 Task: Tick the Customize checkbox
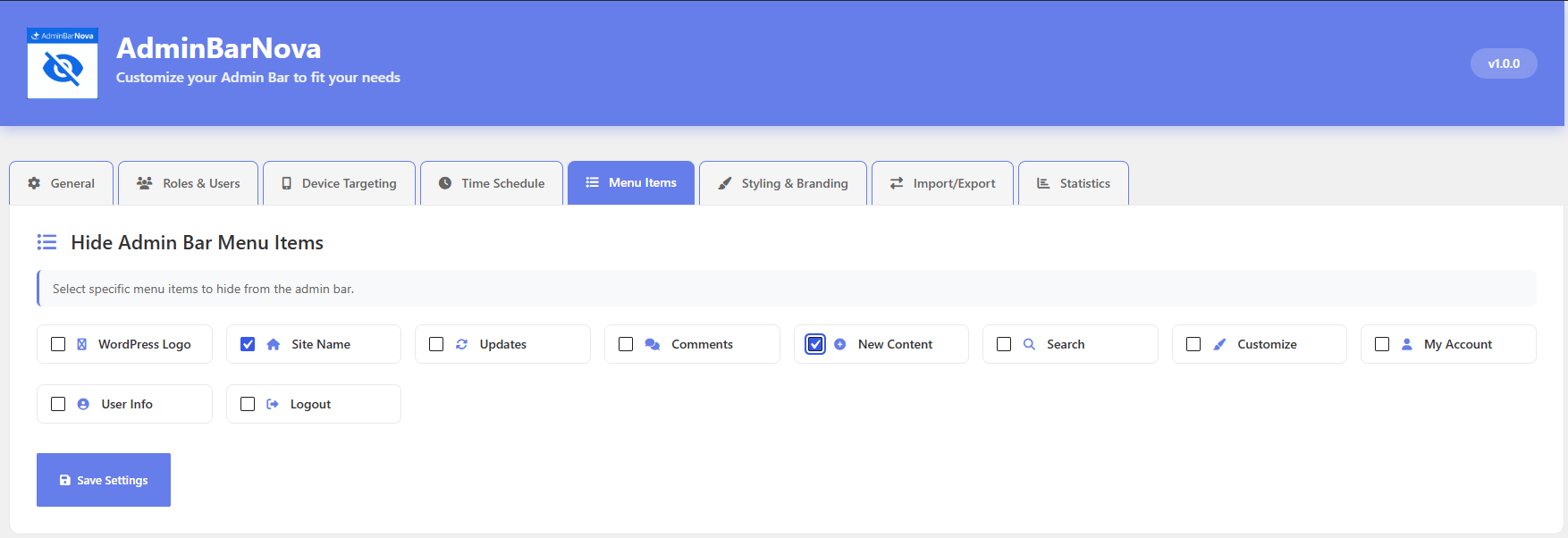click(1193, 344)
